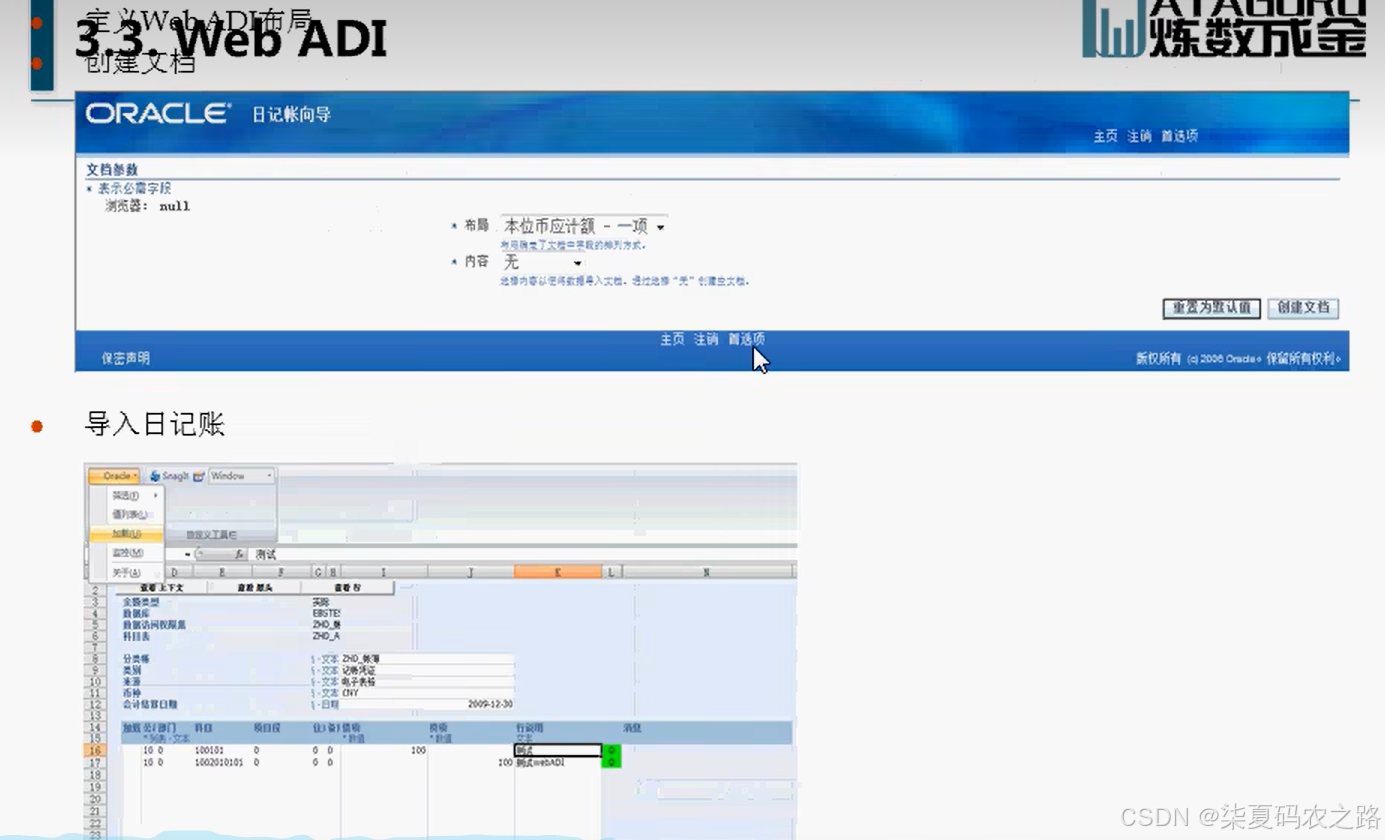Click the green upload status flag on row 17
The width and height of the screenshot is (1385, 840).
click(613, 760)
